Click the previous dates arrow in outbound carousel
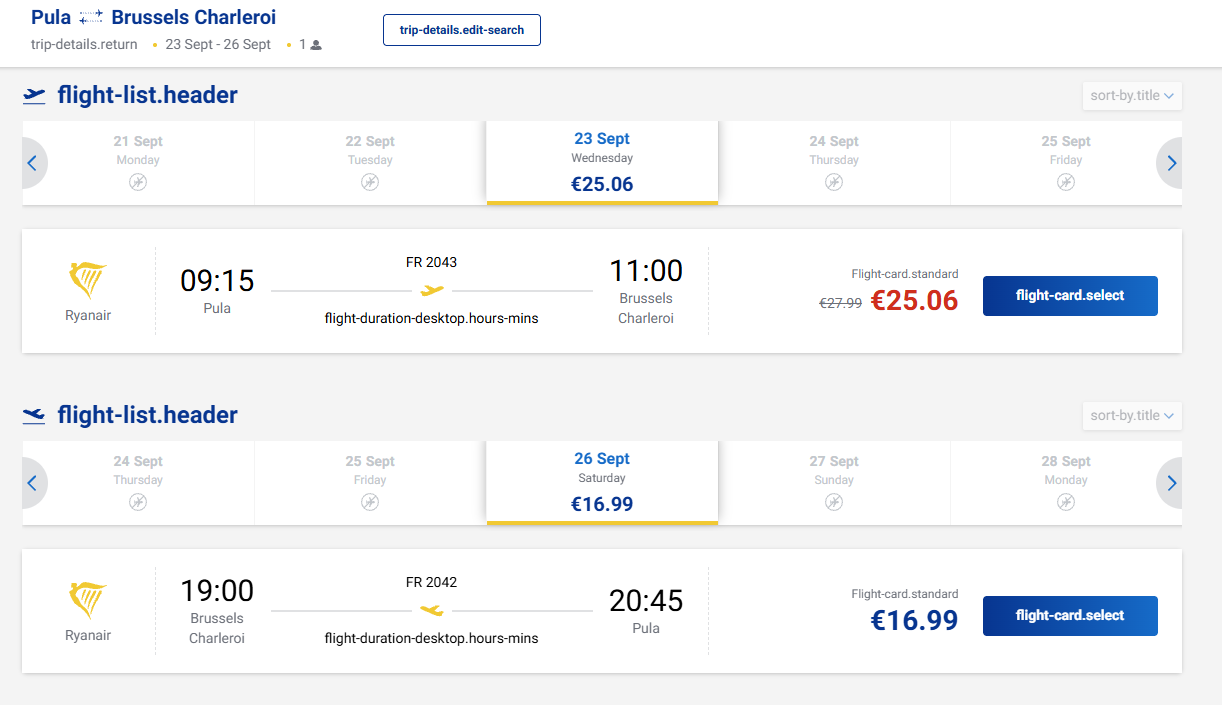The image size is (1222, 705). (34, 163)
